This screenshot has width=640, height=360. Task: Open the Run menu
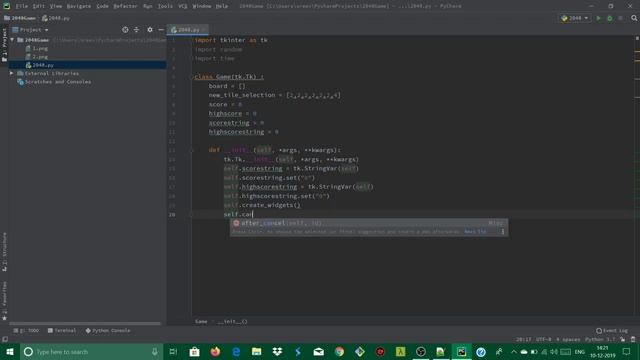click(x=147, y=6)
